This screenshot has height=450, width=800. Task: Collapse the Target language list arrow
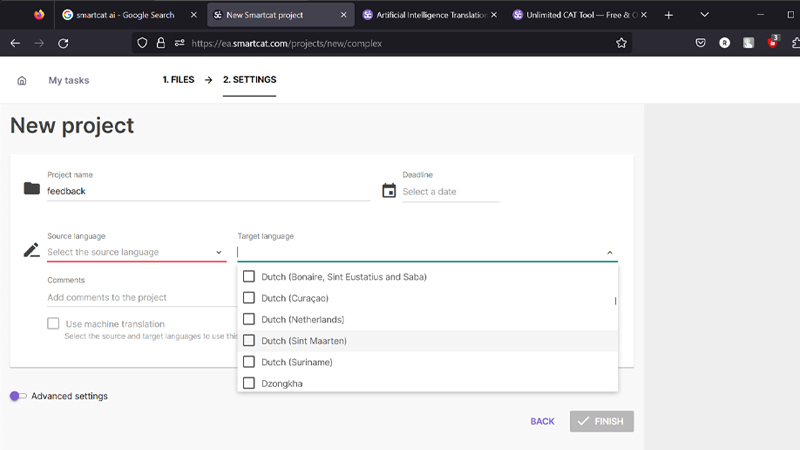coord(610,253)
